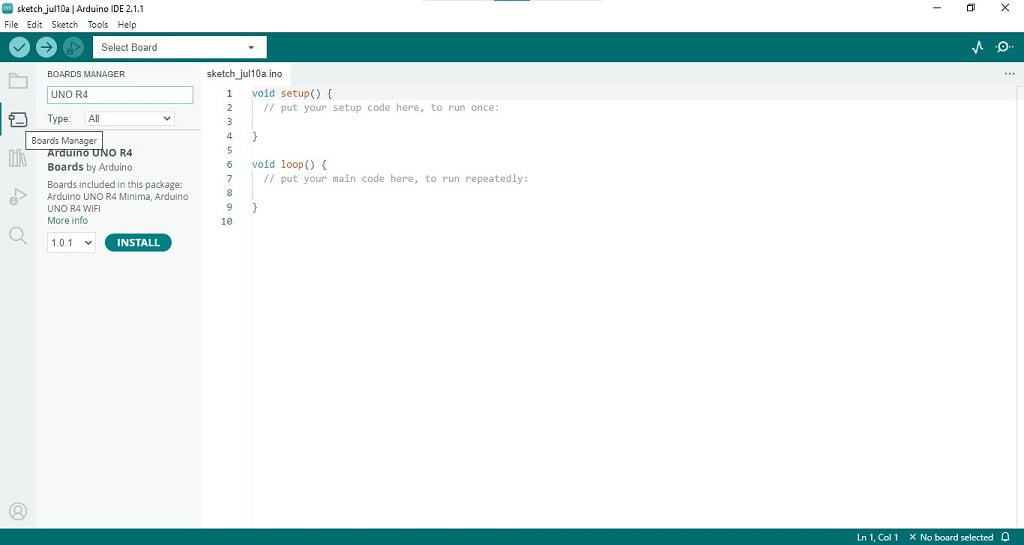This screenshot has height=545, width=1024.
Task: Open the Edit menu
Action: 35,24
